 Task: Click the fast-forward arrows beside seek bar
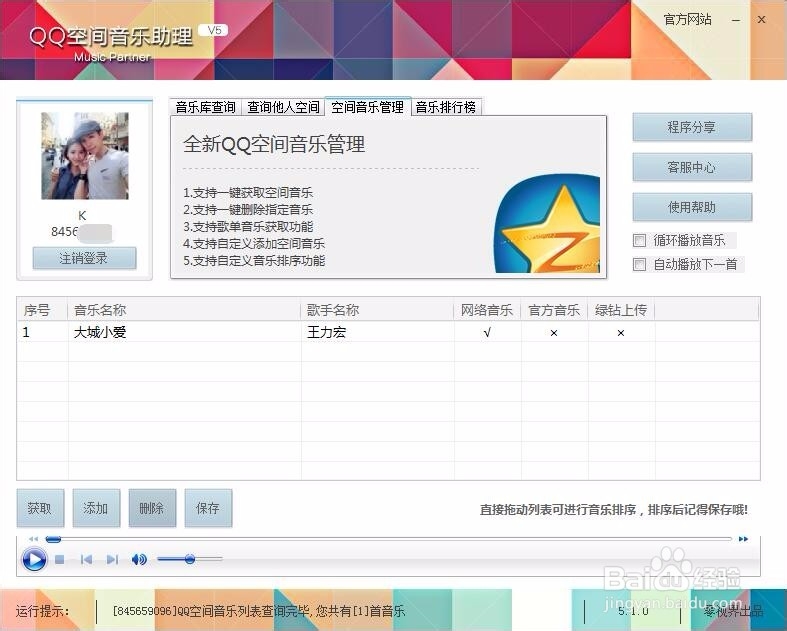pos(743,539)
